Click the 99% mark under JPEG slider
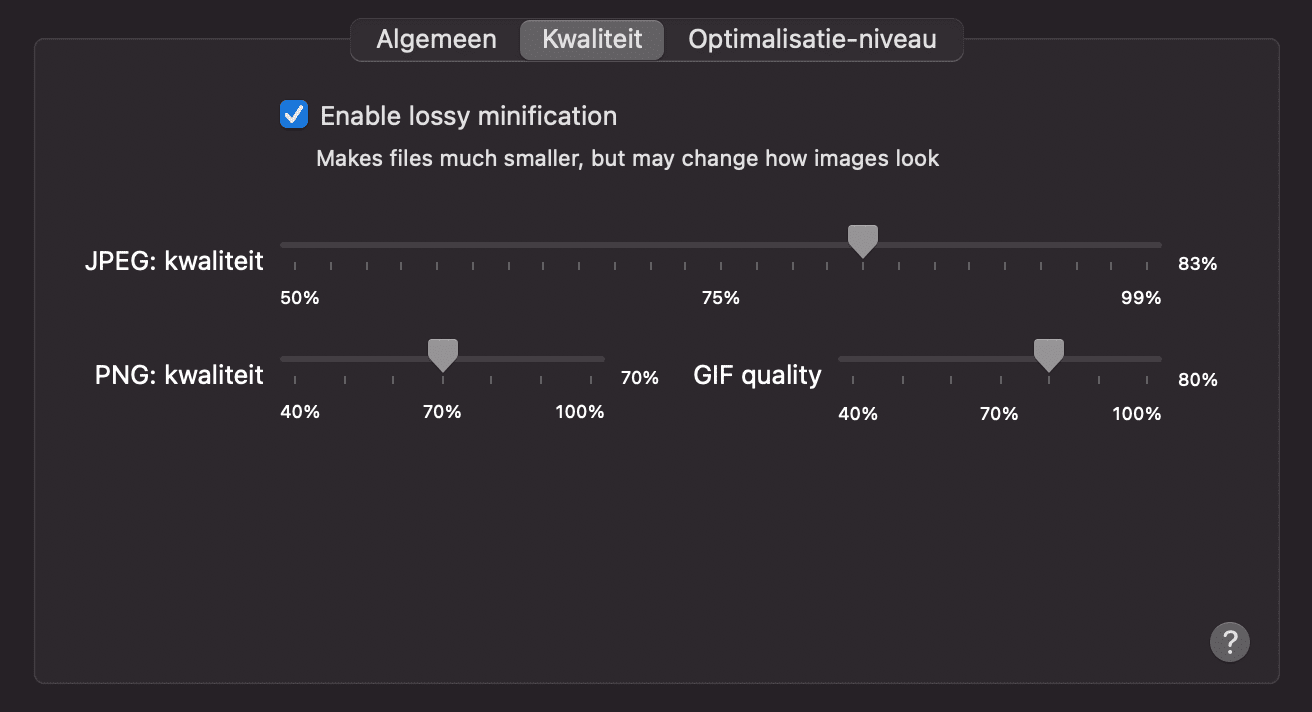The width and height of the screenshot is (1312, 712). pos(1141,298)
